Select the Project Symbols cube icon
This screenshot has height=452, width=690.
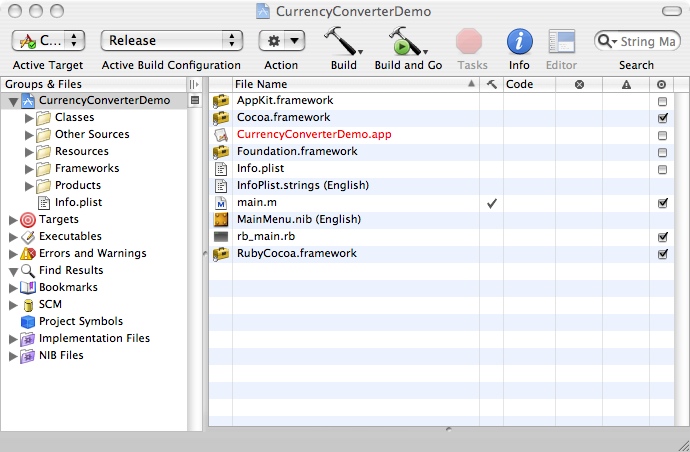(x=28, y=322)
